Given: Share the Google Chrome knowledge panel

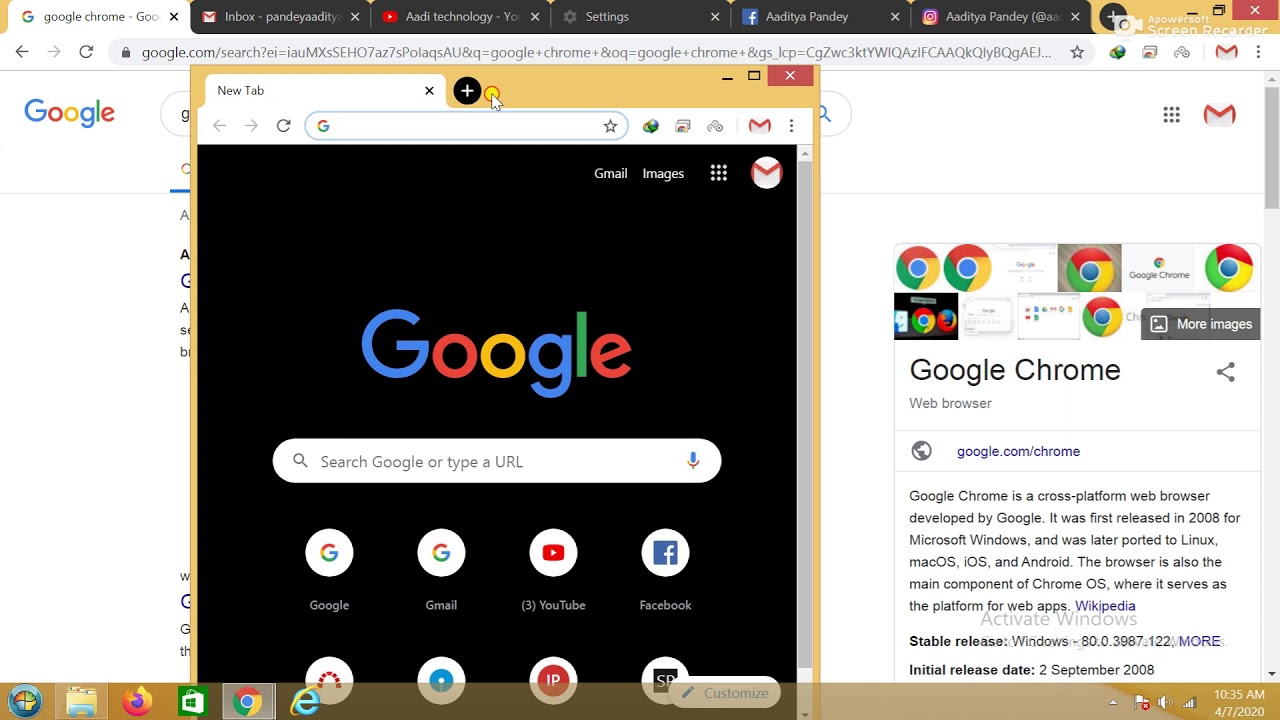Looking at the screenshot, I should pos(1225,372).
